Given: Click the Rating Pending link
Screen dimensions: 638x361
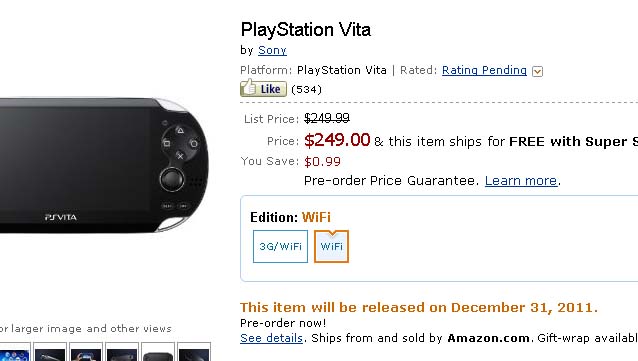Looking at the screenshot, I should pos(484,70).
